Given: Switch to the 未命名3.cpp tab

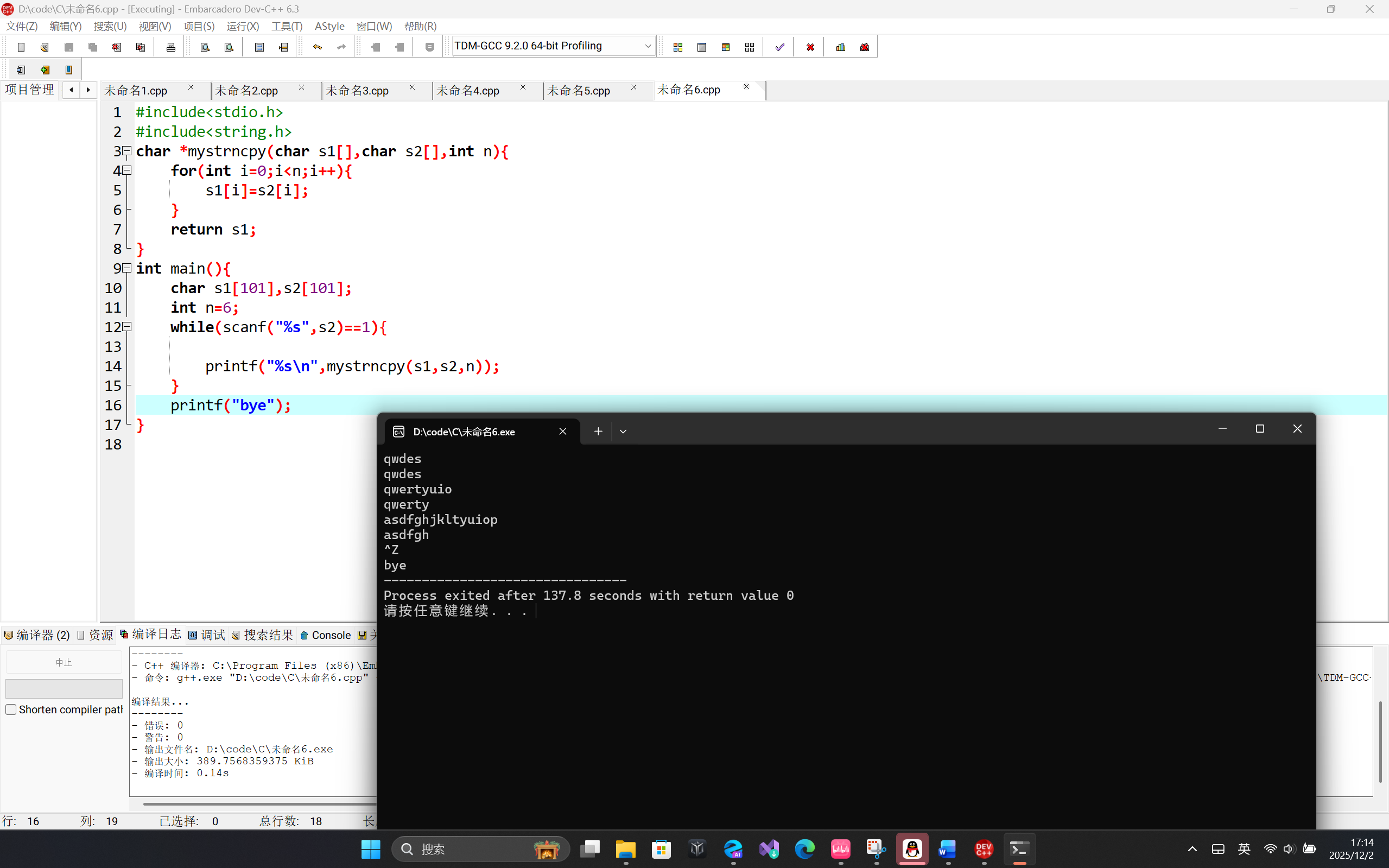Looking at the screenshot, I should (x=357, y=91).
